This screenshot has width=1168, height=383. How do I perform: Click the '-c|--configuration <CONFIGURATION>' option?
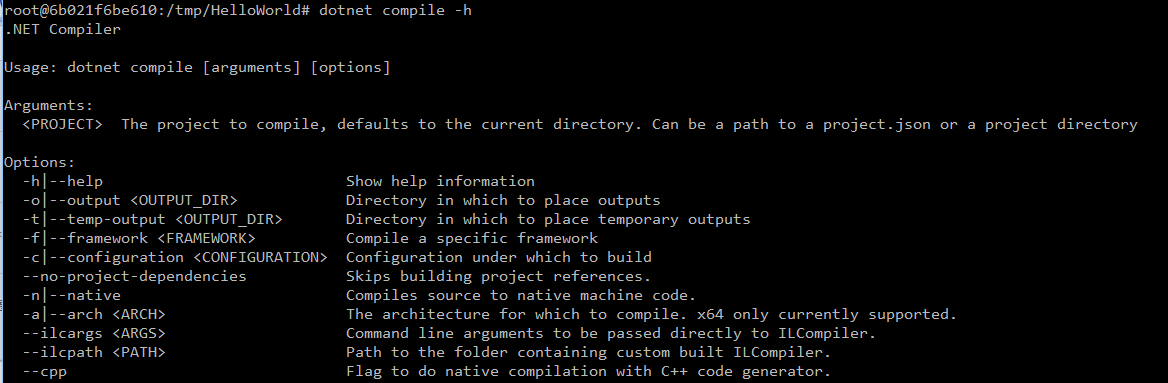click(175, 258)
